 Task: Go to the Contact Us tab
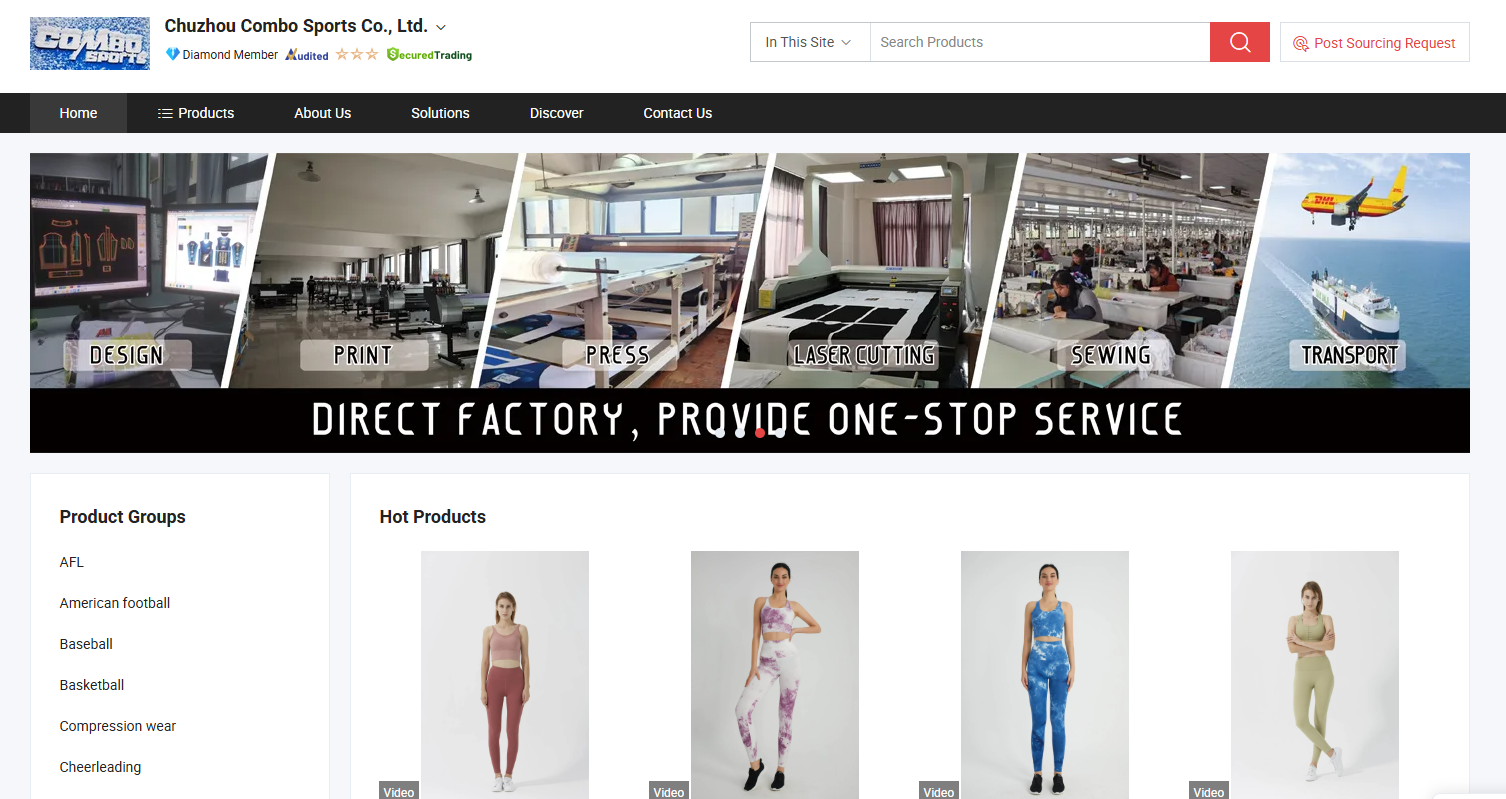[x=678, y=113]
